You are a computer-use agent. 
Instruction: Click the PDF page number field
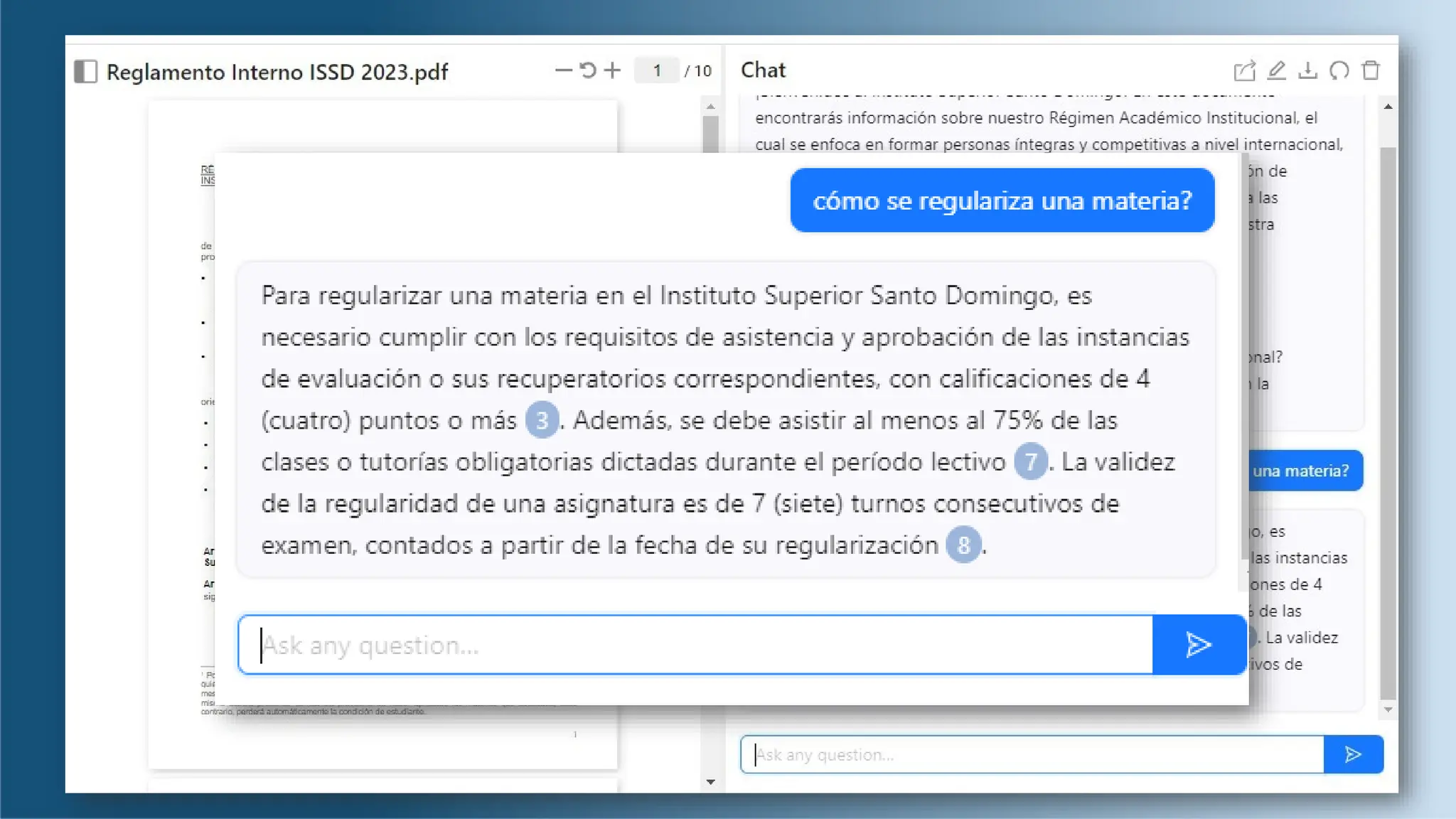pyautogui.click(x=657, y=70)
